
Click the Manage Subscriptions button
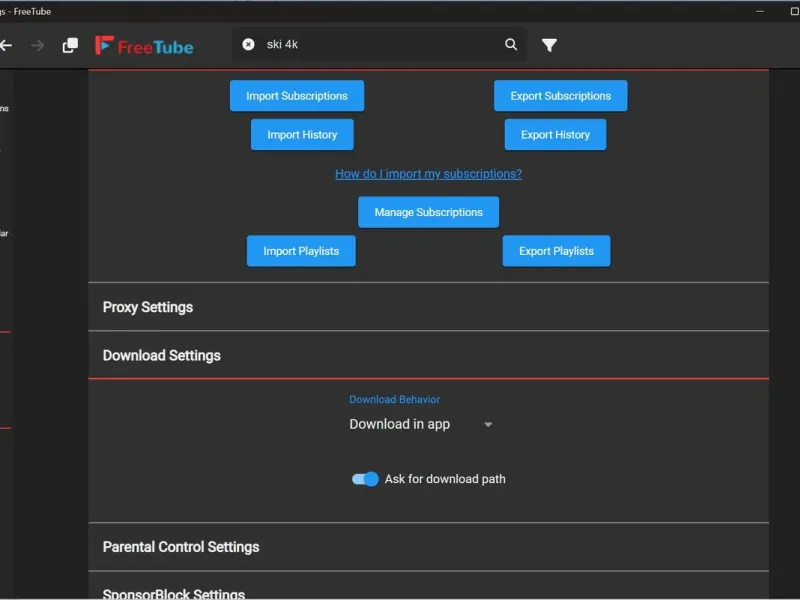(428, 212)
